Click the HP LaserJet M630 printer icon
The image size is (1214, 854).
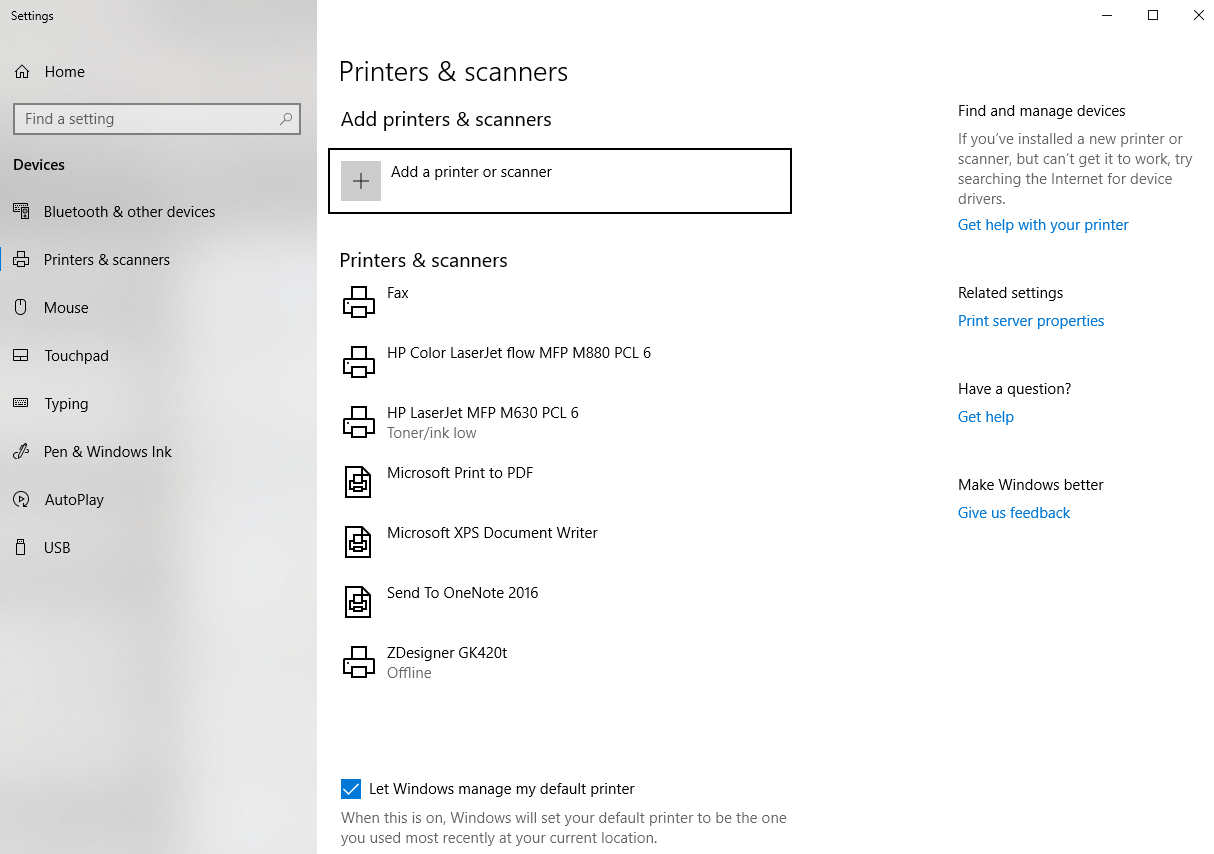[x=359, y=422]
